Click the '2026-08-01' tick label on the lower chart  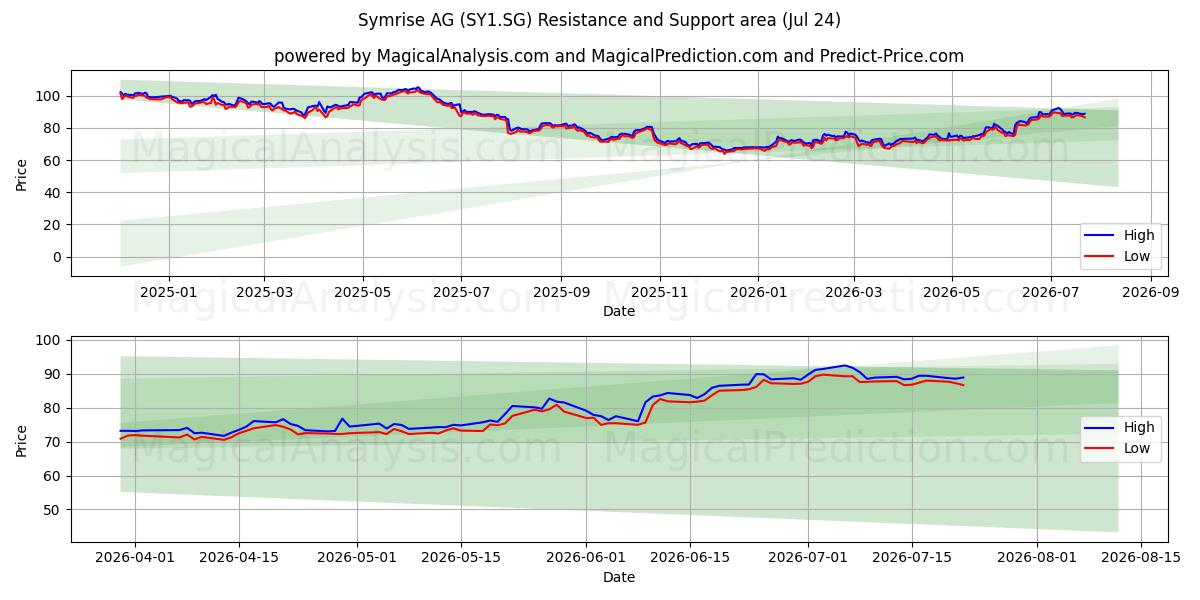tap(1038, 557)
